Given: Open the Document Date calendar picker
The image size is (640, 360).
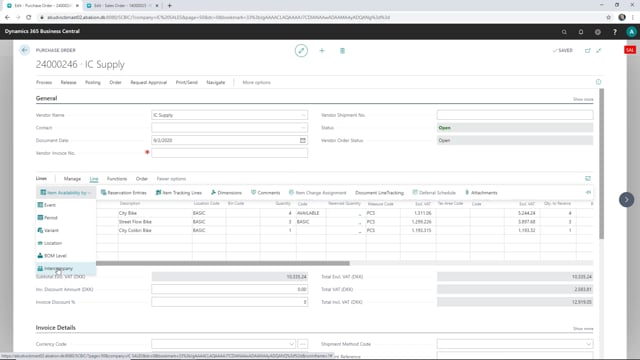Looking at the screenshot, I should tap(302, 140).
